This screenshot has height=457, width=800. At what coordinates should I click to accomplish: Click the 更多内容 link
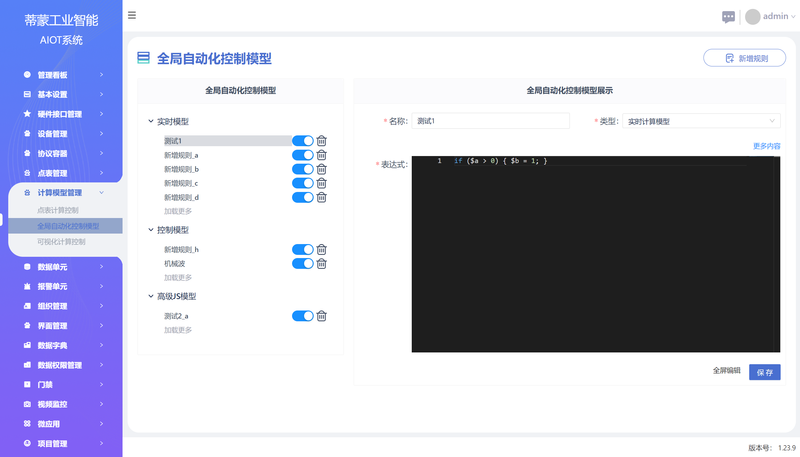(x=766, y=146)
